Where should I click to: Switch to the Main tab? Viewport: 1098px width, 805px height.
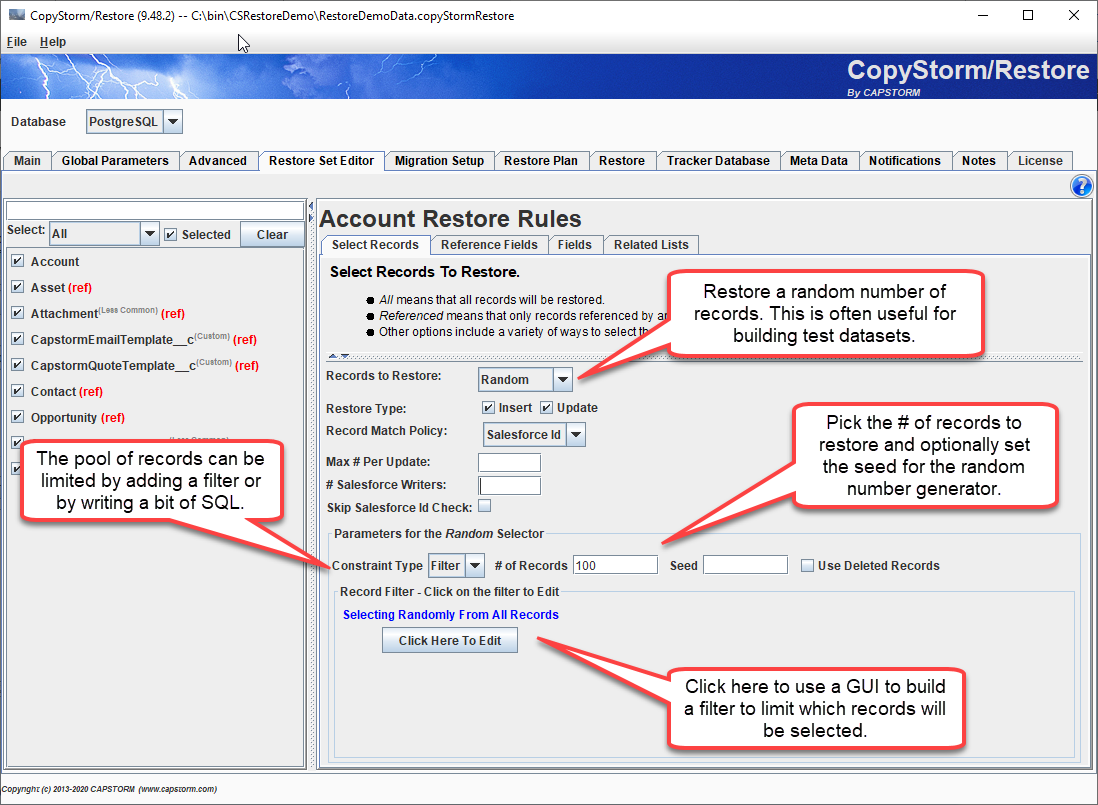[27, 161]
